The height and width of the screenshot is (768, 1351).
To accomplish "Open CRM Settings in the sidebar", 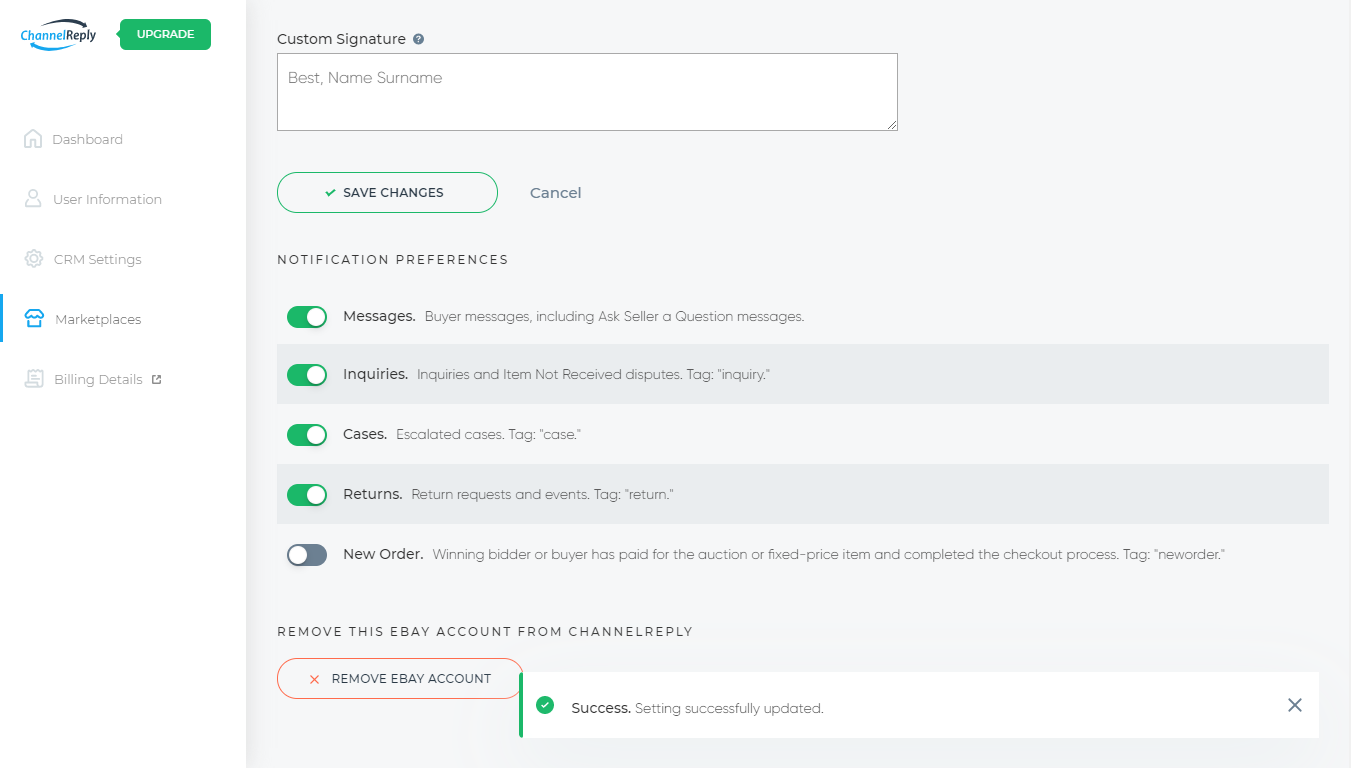I will [x=97, y=259].
